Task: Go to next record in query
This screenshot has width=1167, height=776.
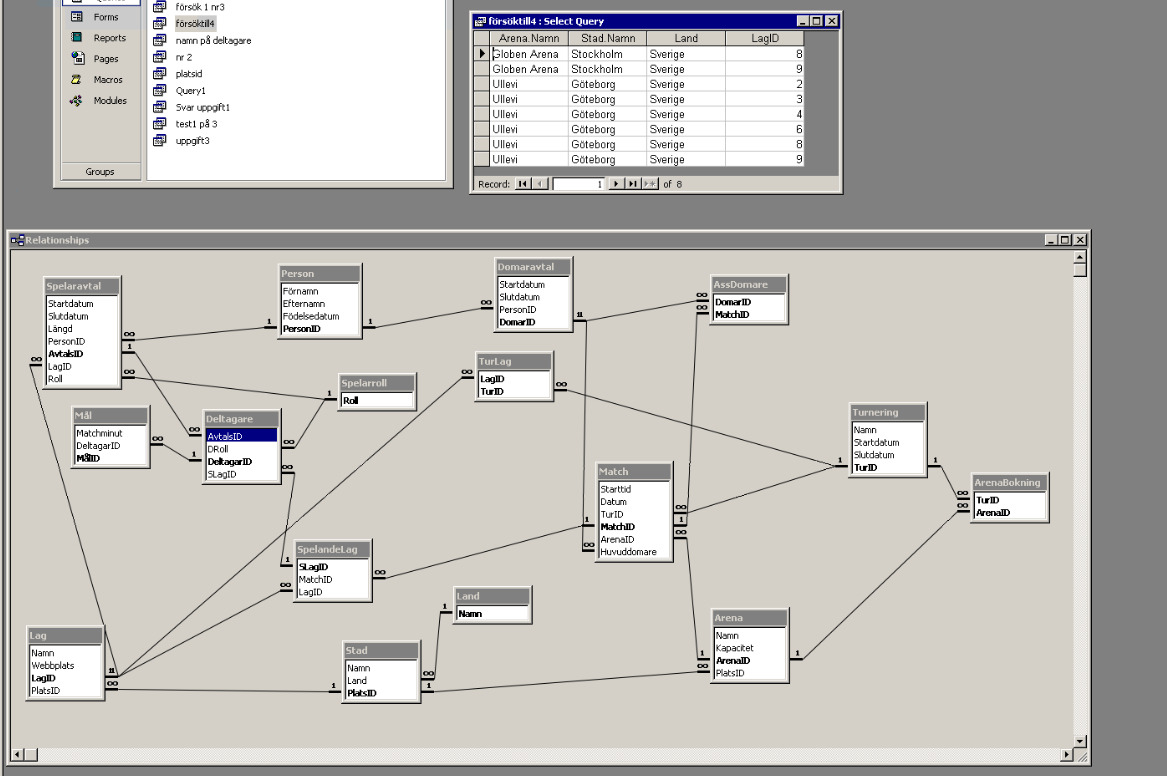Action: coord(616,184)
